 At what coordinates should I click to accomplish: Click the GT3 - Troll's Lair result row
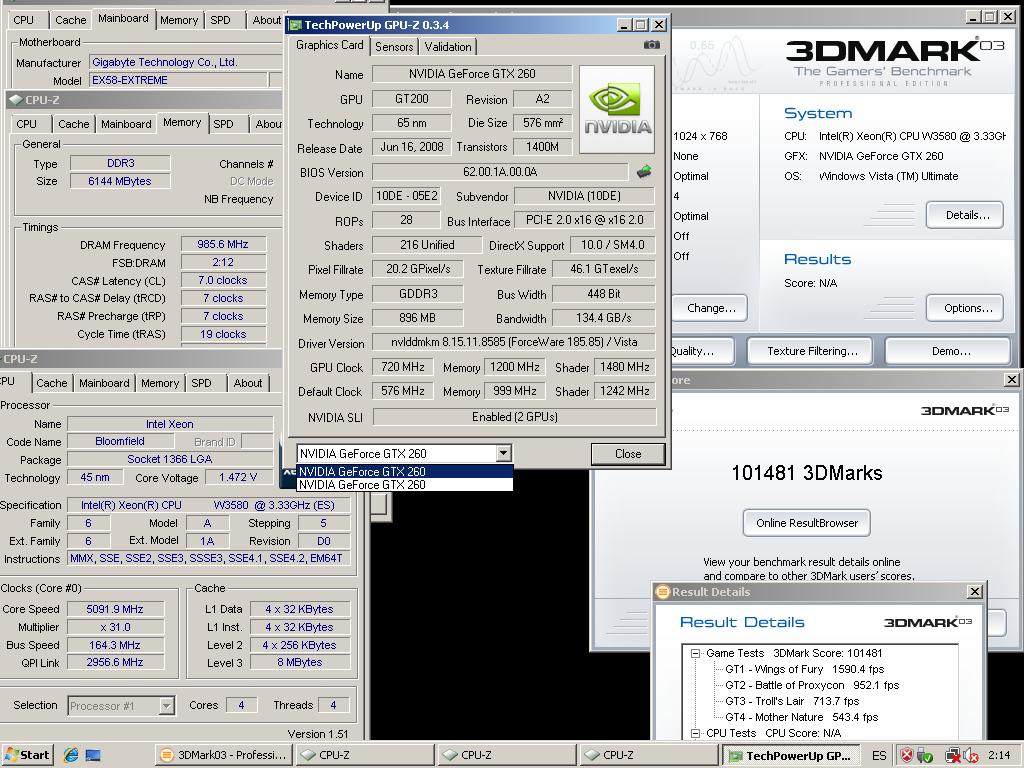(792, 701)
